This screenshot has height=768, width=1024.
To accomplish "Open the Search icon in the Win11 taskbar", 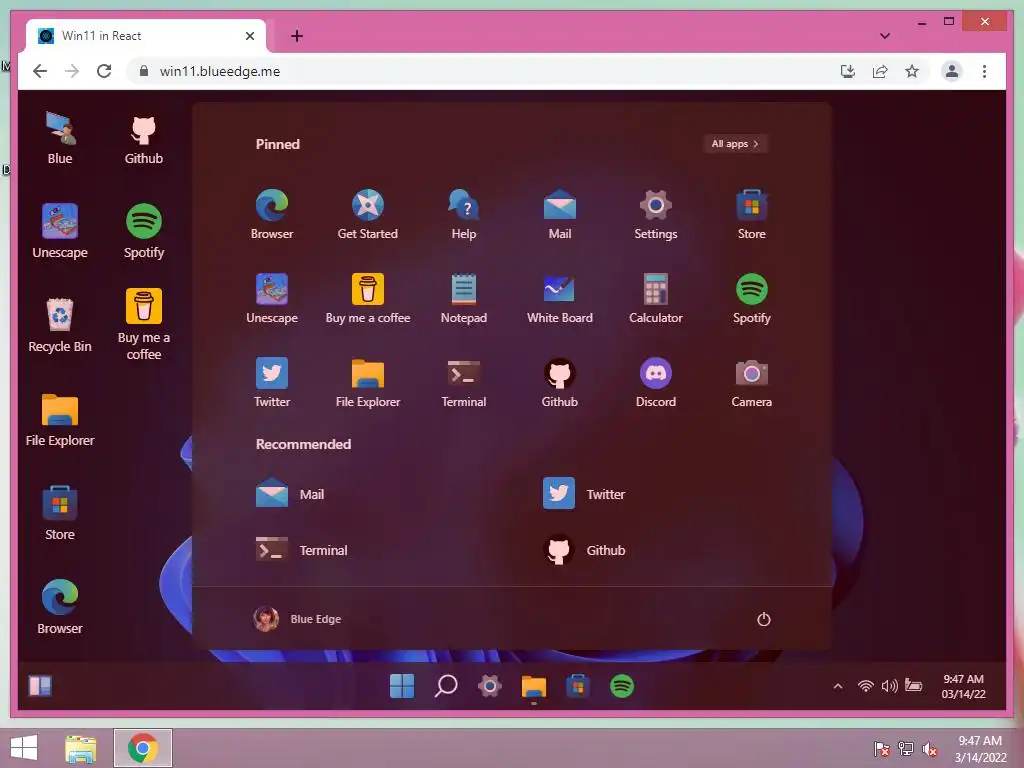I will [446, 686].
